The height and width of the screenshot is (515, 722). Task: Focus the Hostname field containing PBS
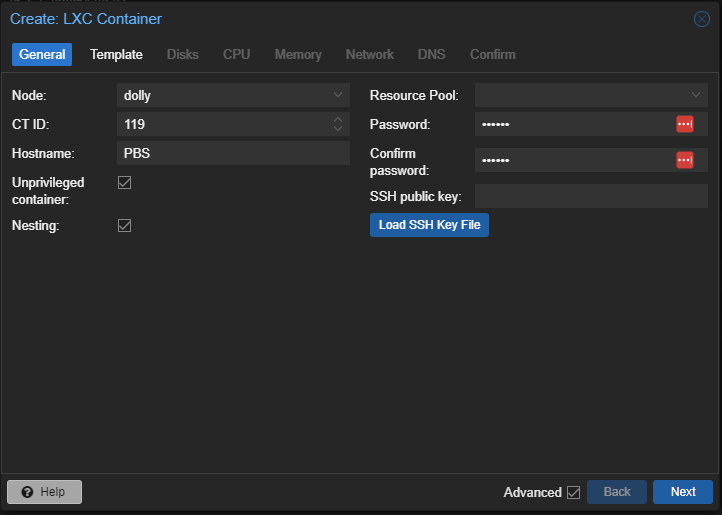pos(233,153)
